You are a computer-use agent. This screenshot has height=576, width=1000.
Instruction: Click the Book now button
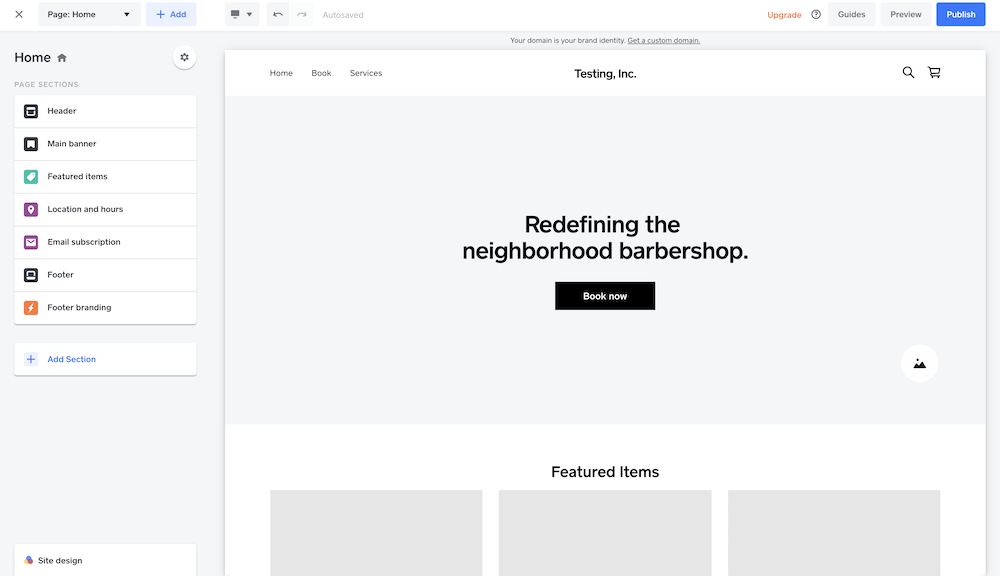coord(605,296)
